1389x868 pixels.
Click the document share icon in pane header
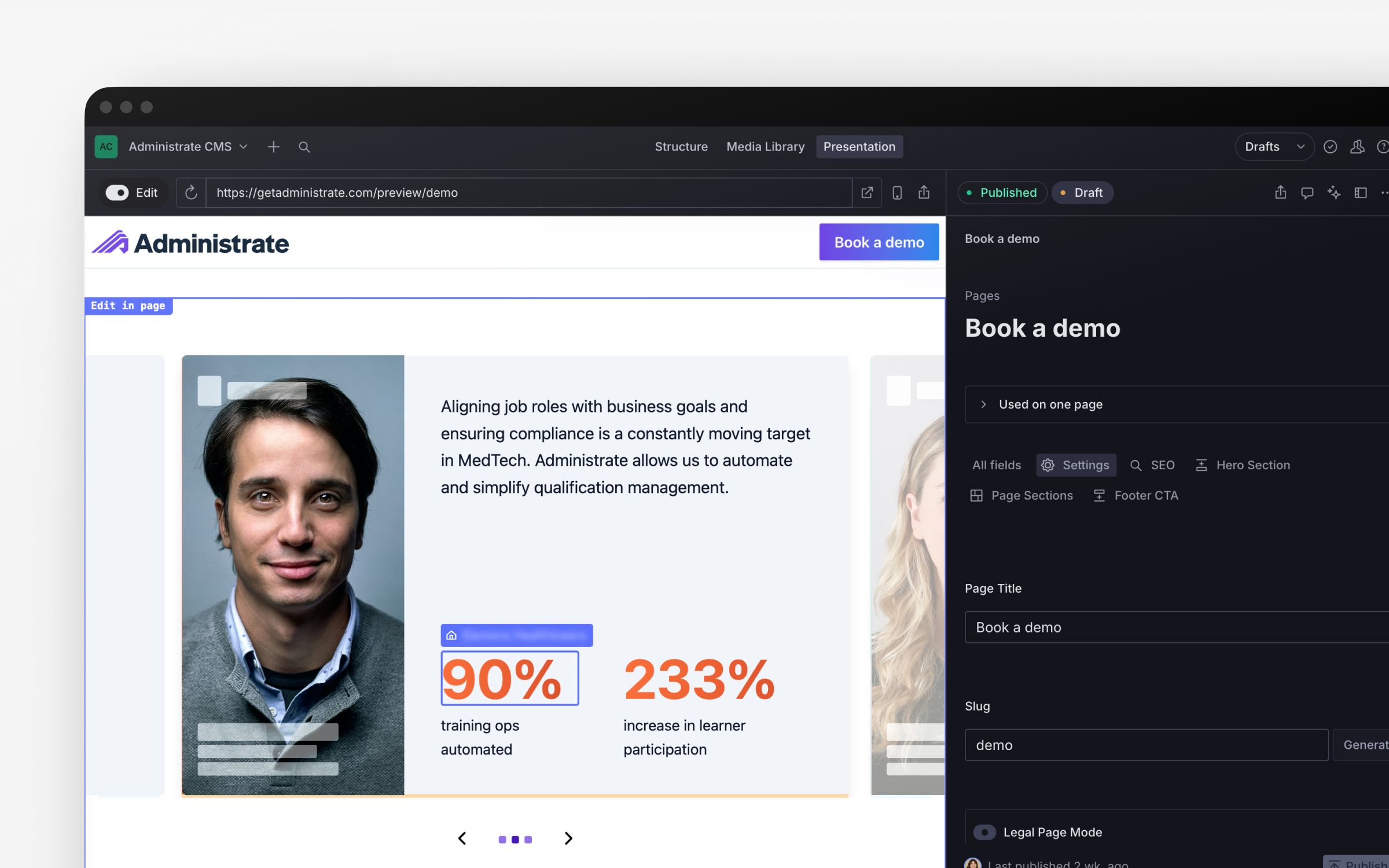(x=1281, y=193)
